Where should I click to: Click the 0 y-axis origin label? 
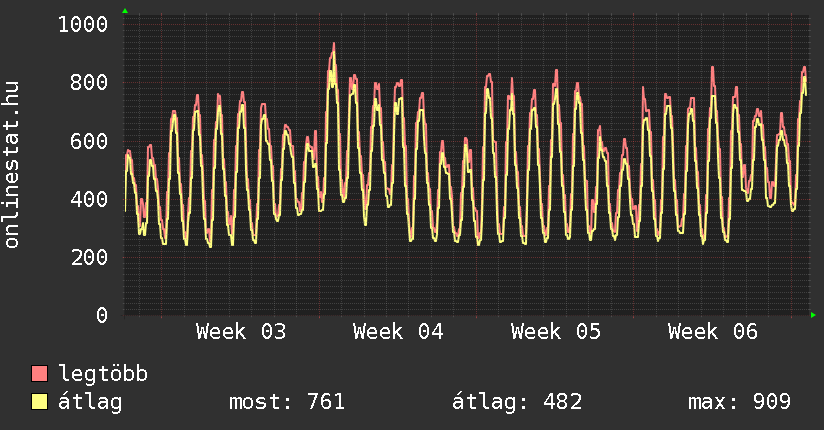[102, 315]
